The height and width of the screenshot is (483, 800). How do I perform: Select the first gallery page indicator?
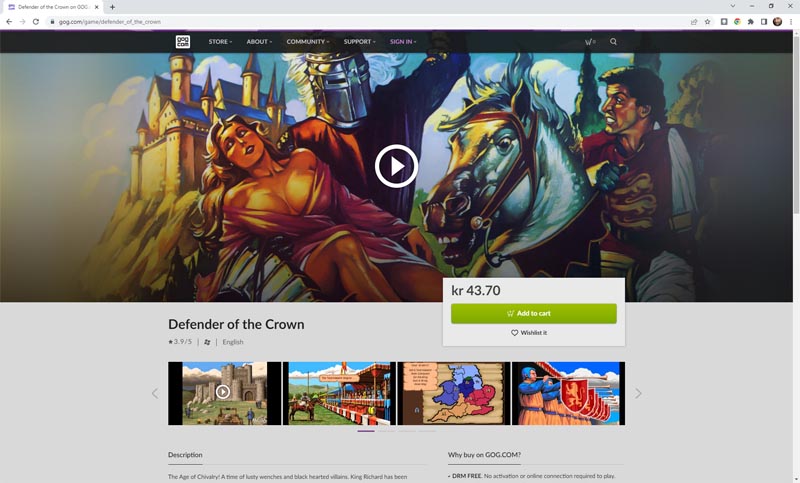point(366,431)
